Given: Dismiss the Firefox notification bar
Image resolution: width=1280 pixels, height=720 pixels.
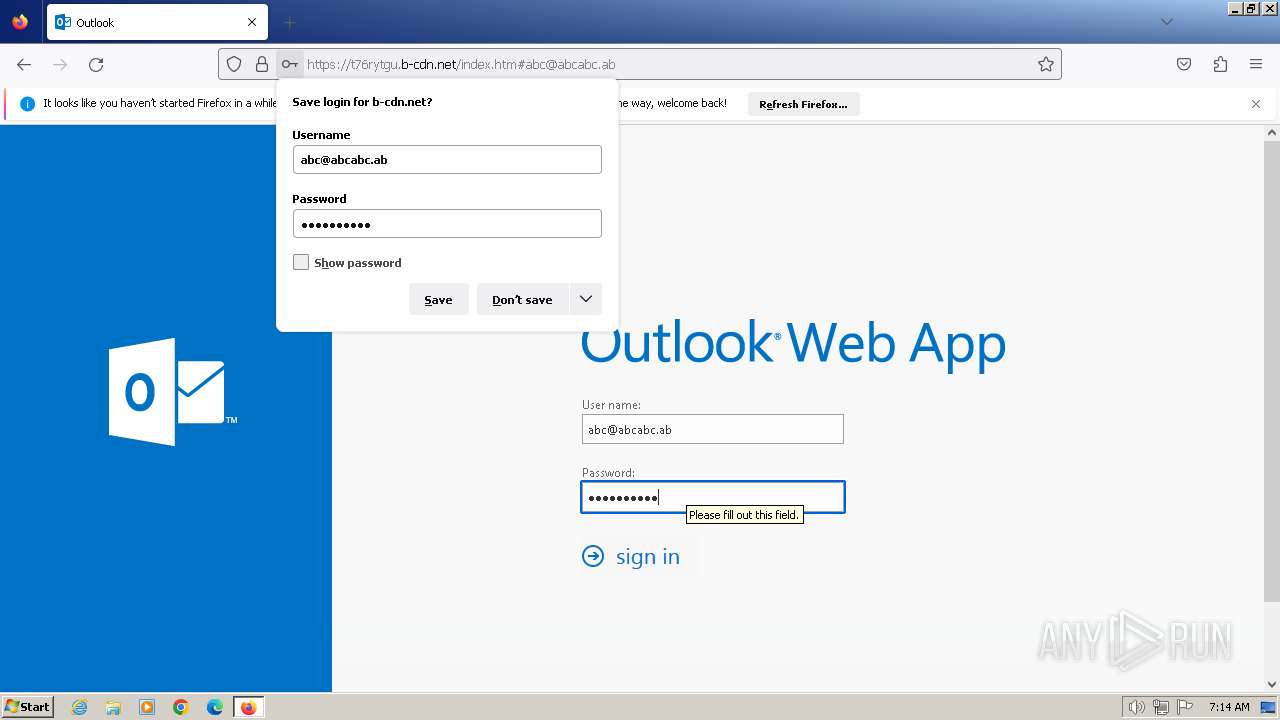Looking at the screenshot, I should click(1256, 103).
